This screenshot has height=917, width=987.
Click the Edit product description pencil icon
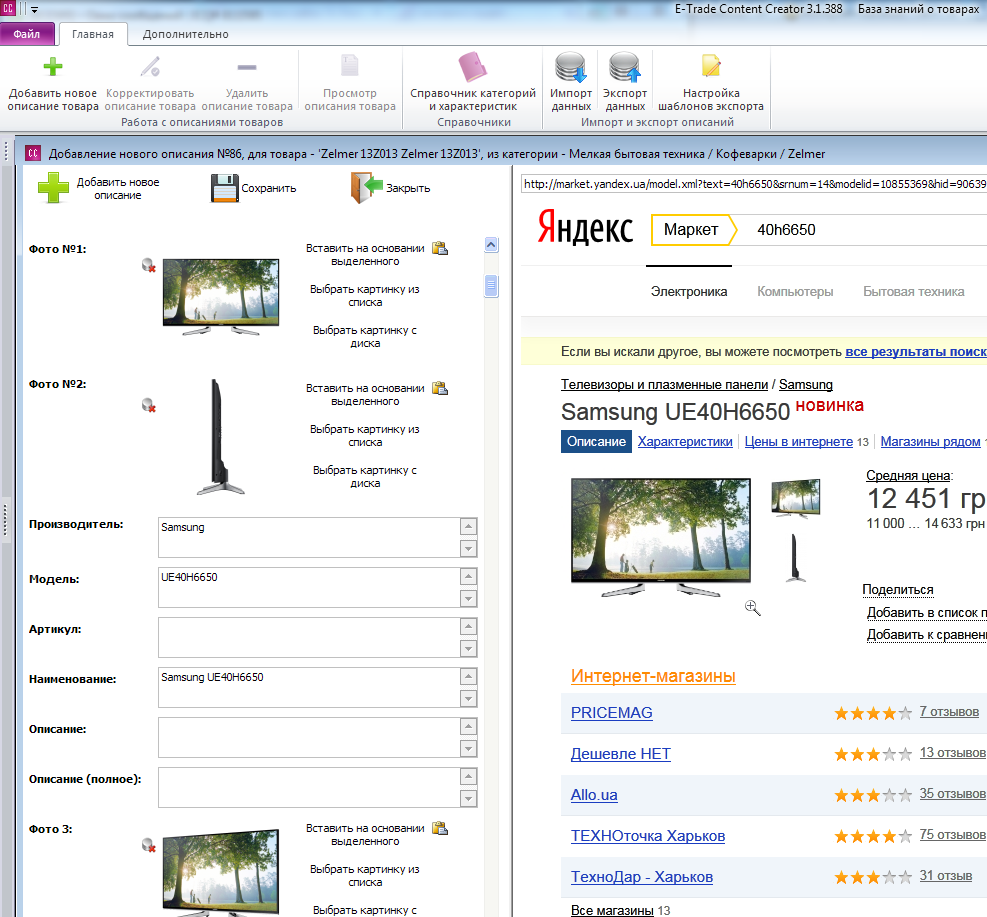coord(150,67)
